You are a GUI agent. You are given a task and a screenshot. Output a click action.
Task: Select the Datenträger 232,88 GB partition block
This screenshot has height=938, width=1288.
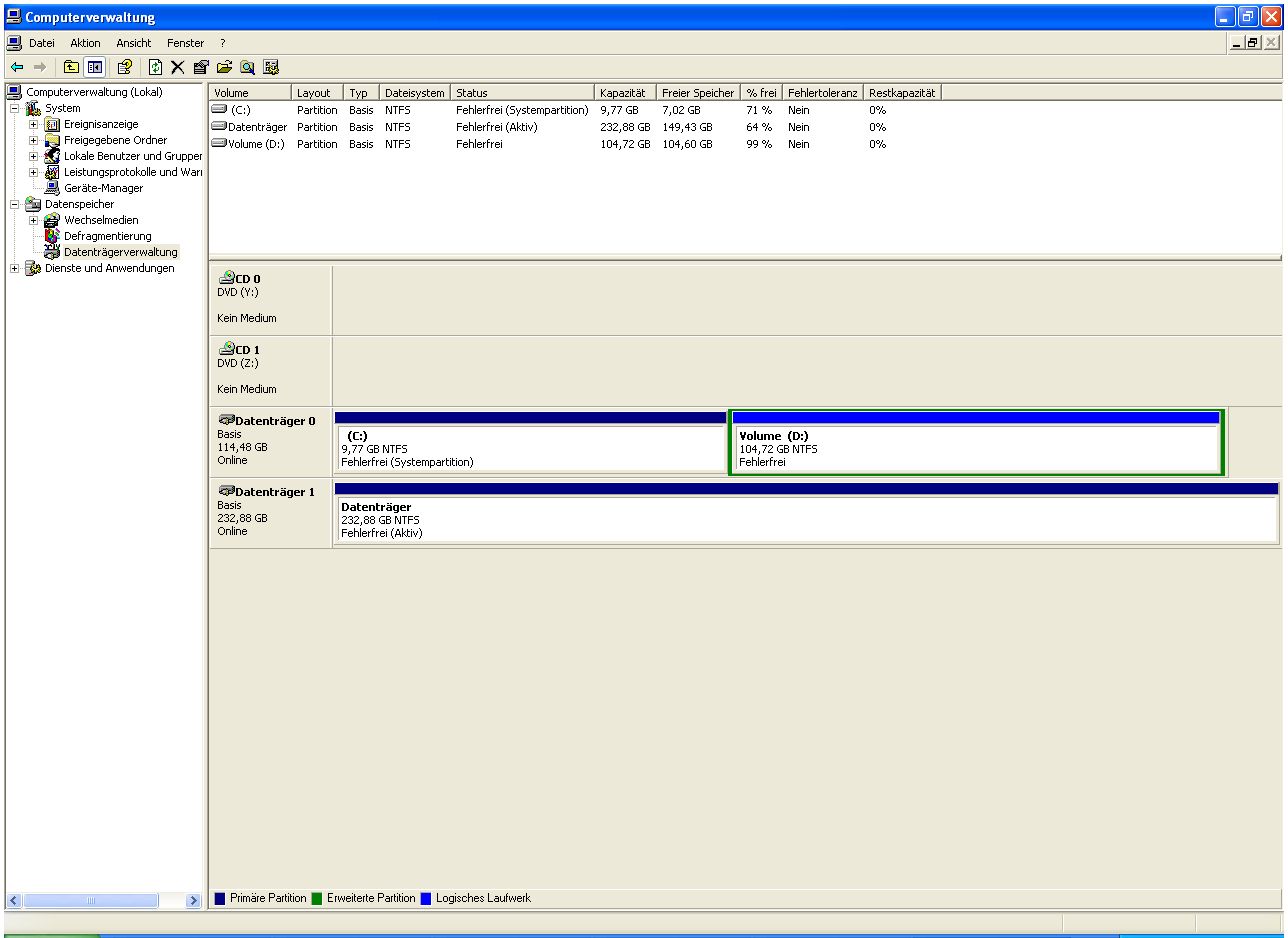point(806,513)
